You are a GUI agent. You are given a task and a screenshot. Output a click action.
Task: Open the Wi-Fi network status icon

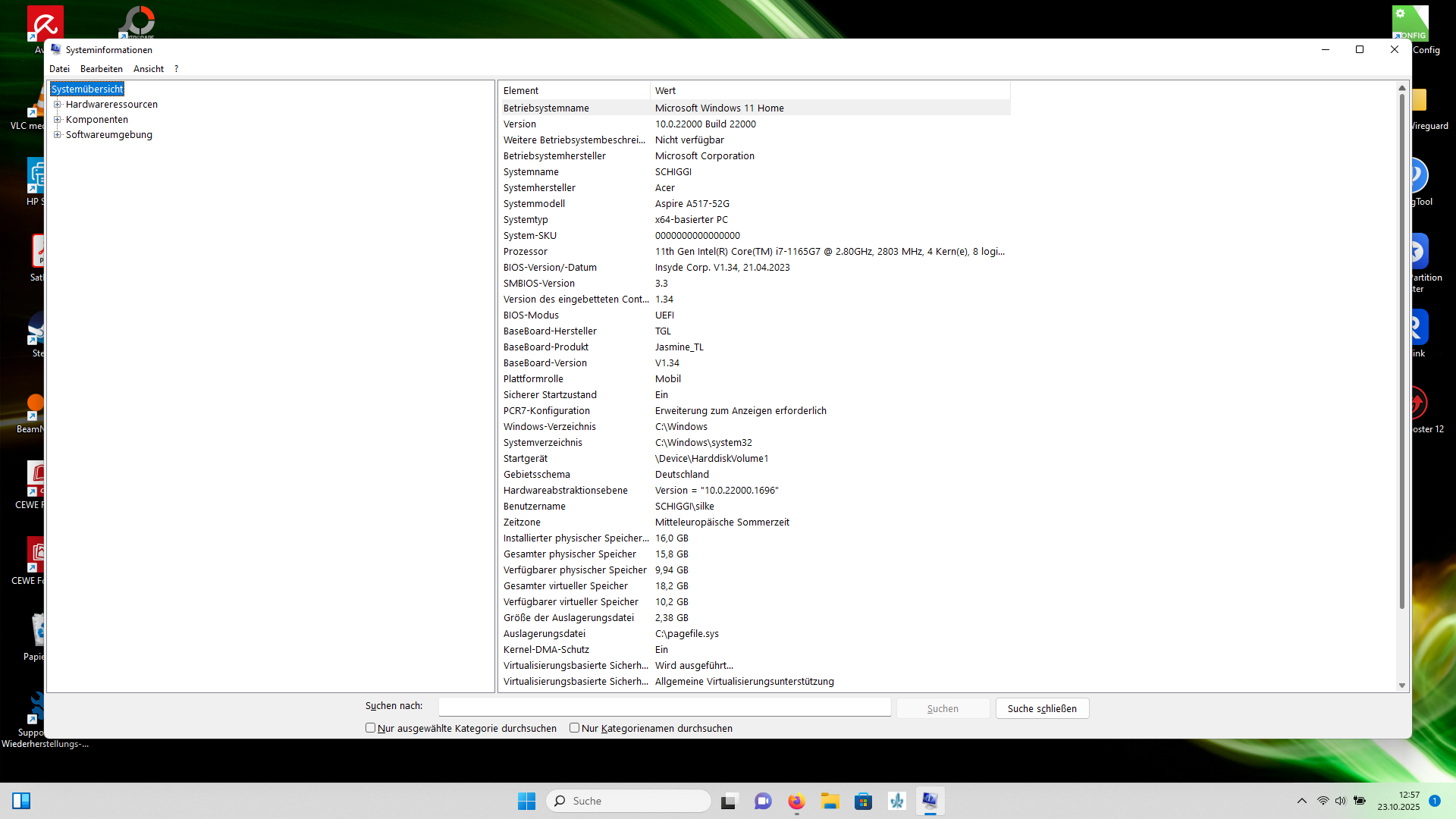click(1323, 801)
